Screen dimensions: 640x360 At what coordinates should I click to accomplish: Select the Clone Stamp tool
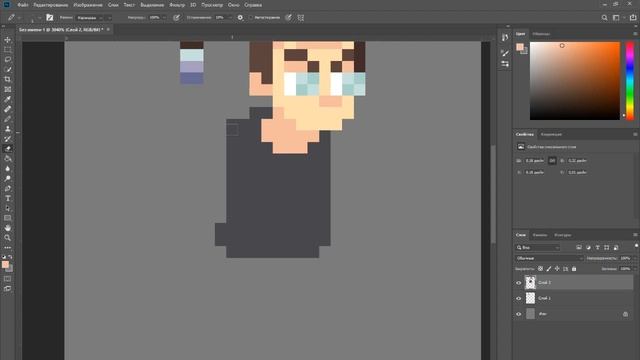click(8, 129)
